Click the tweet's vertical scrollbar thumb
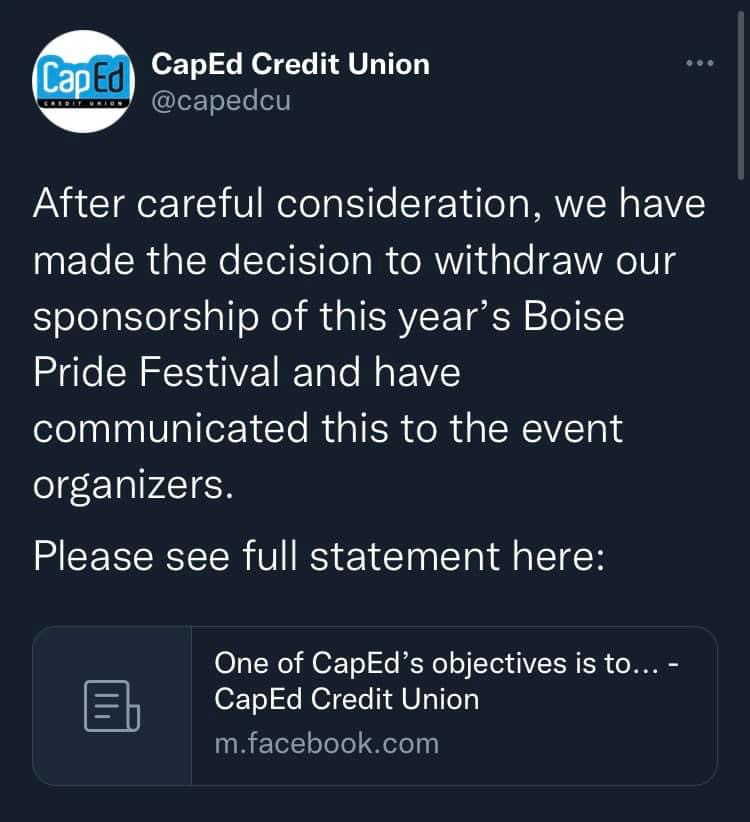 pos(741,96)
